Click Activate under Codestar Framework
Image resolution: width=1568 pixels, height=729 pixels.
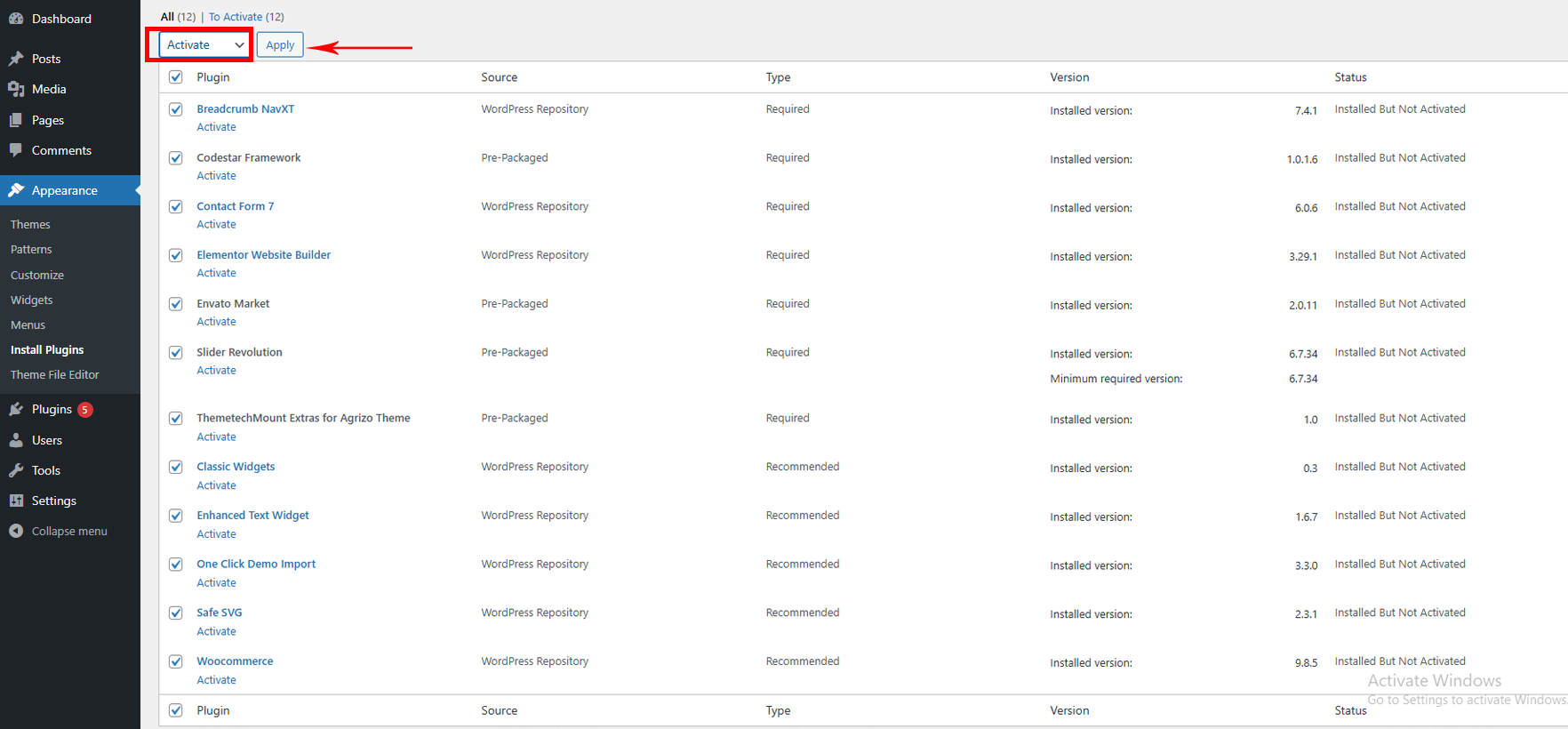[x=216, y=176]
